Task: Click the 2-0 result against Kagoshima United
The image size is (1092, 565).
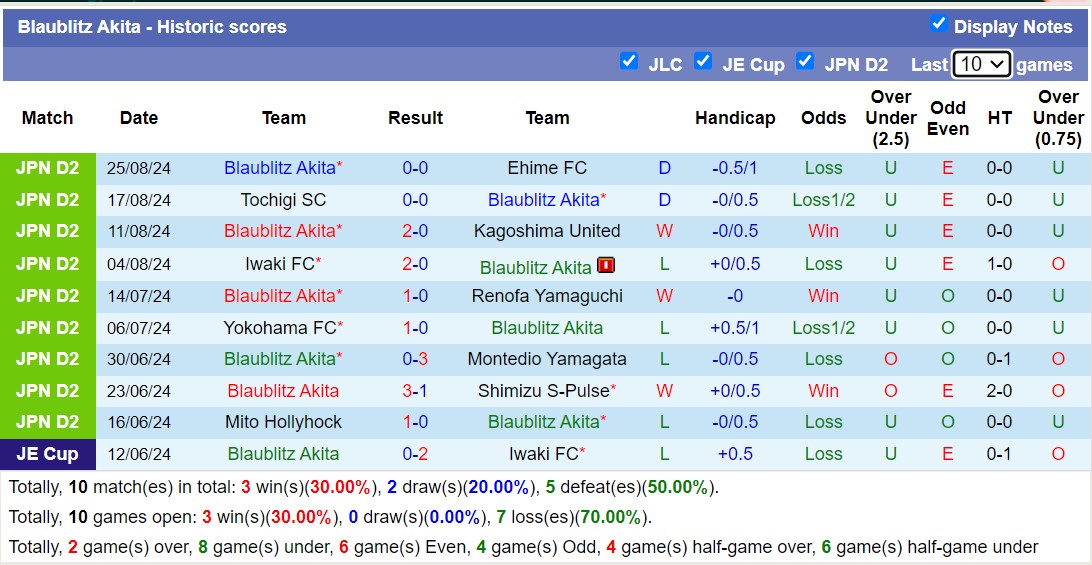Action: tap(415, 231)
